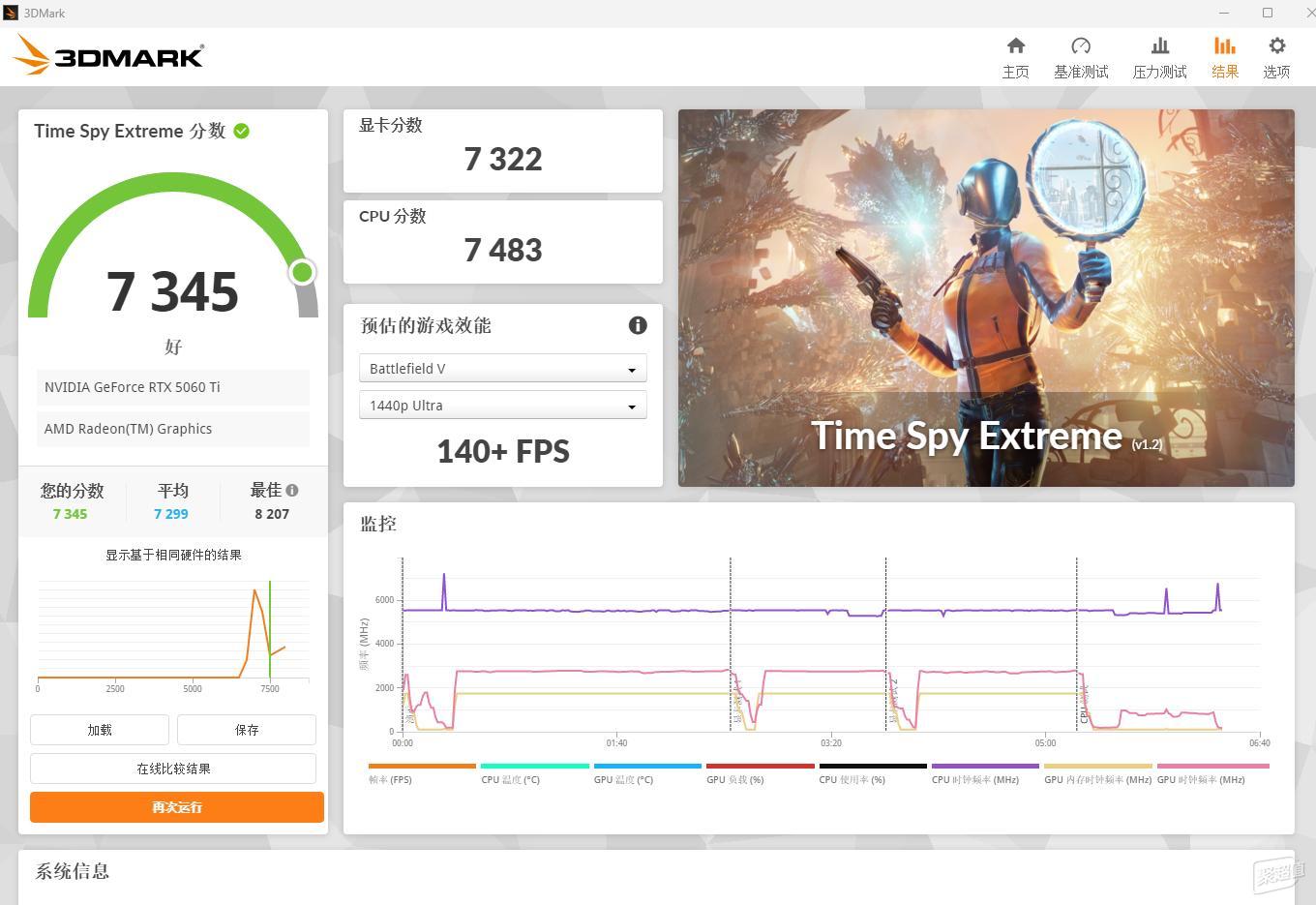
Task: Click the CPU 分数 7 483 card
Action: point(503,241)
